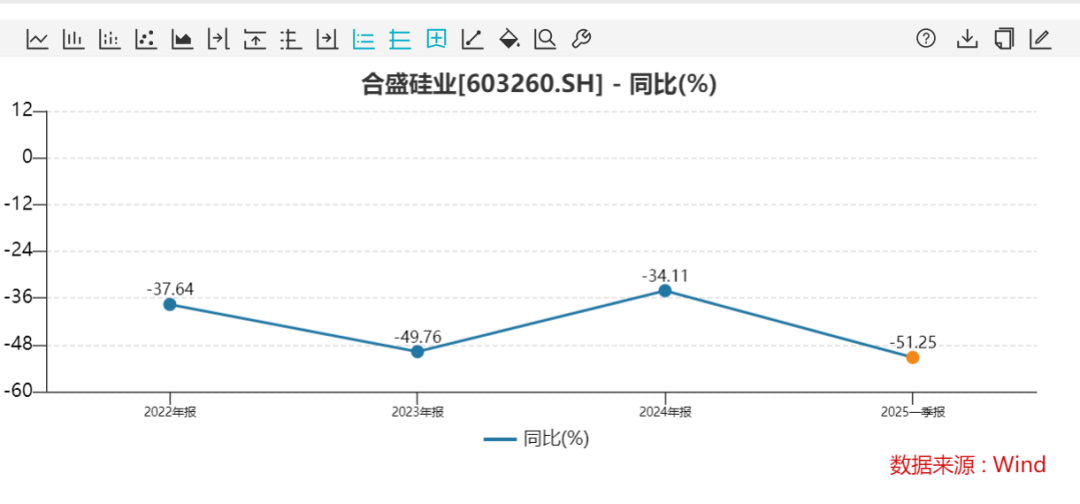This screenshot has height=504, width=1080.
Task: Open help with the question mark icon
Action: click(926, 39)
